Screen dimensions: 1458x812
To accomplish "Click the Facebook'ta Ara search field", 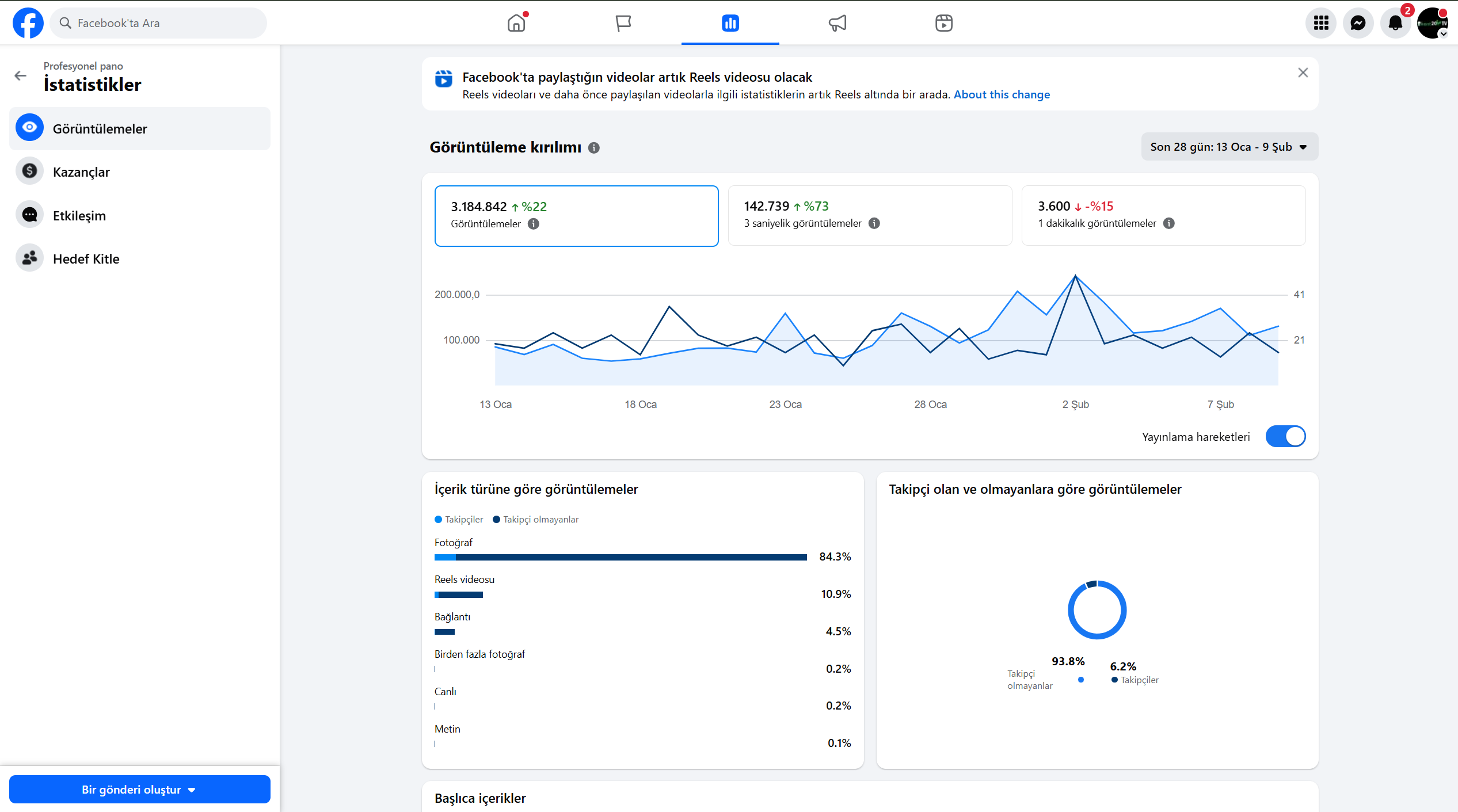I will pyautogui.click(x=158, y=23).
